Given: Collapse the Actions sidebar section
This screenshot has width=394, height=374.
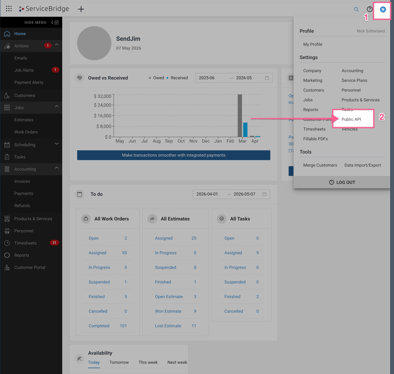Looking at the screenshot, I should (57, 45).
